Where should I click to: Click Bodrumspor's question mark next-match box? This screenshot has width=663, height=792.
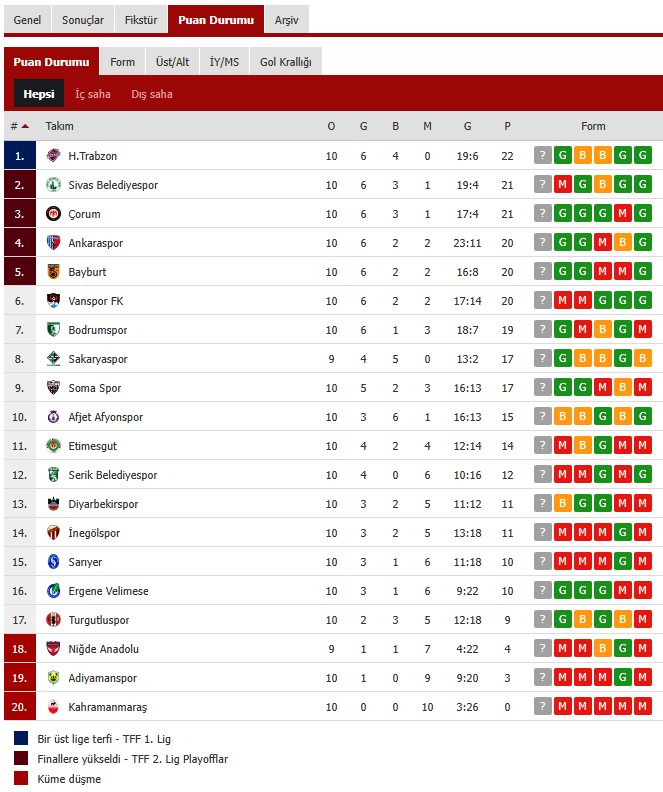[542, 330]
